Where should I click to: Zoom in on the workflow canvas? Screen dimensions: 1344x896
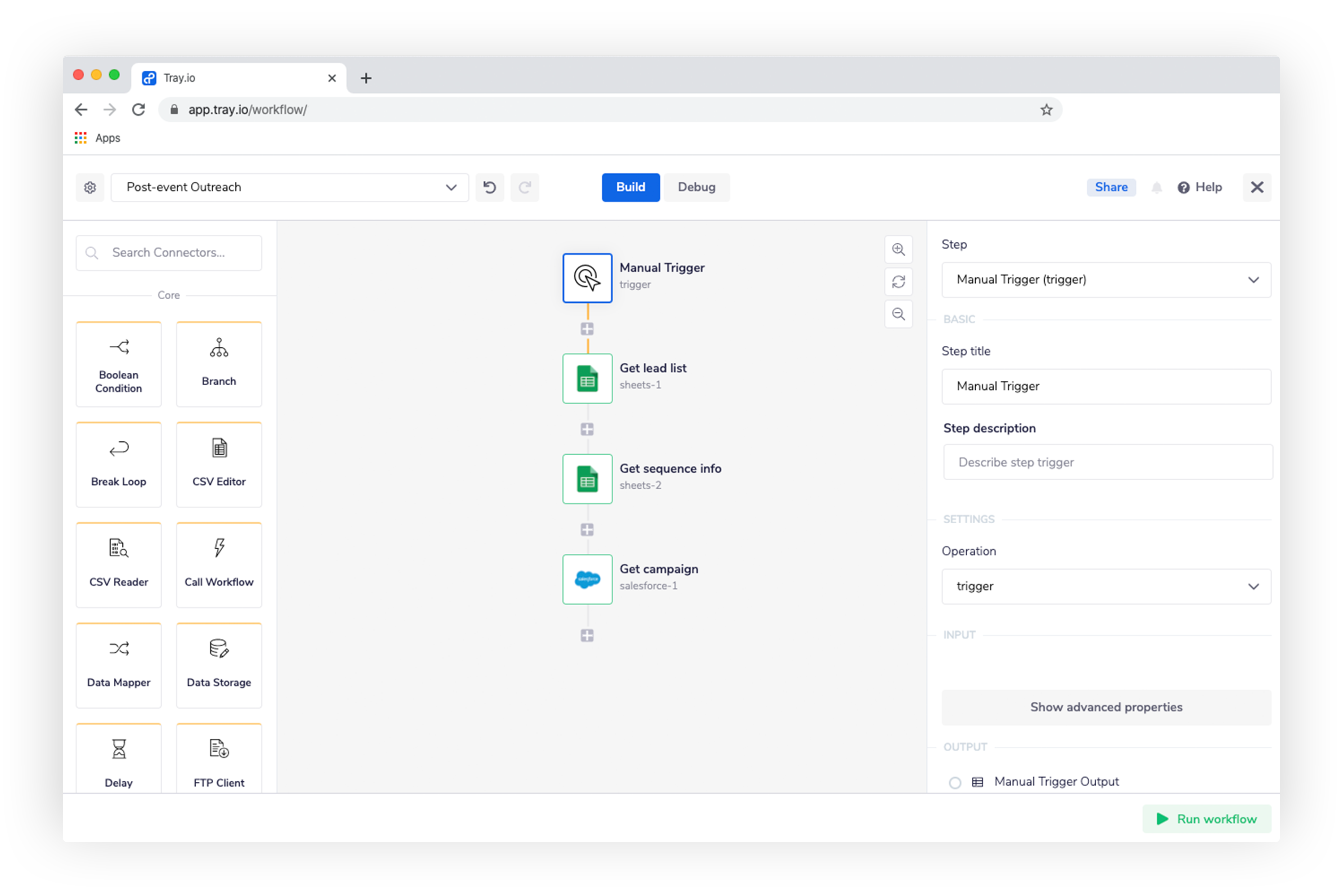pos(898,250)
